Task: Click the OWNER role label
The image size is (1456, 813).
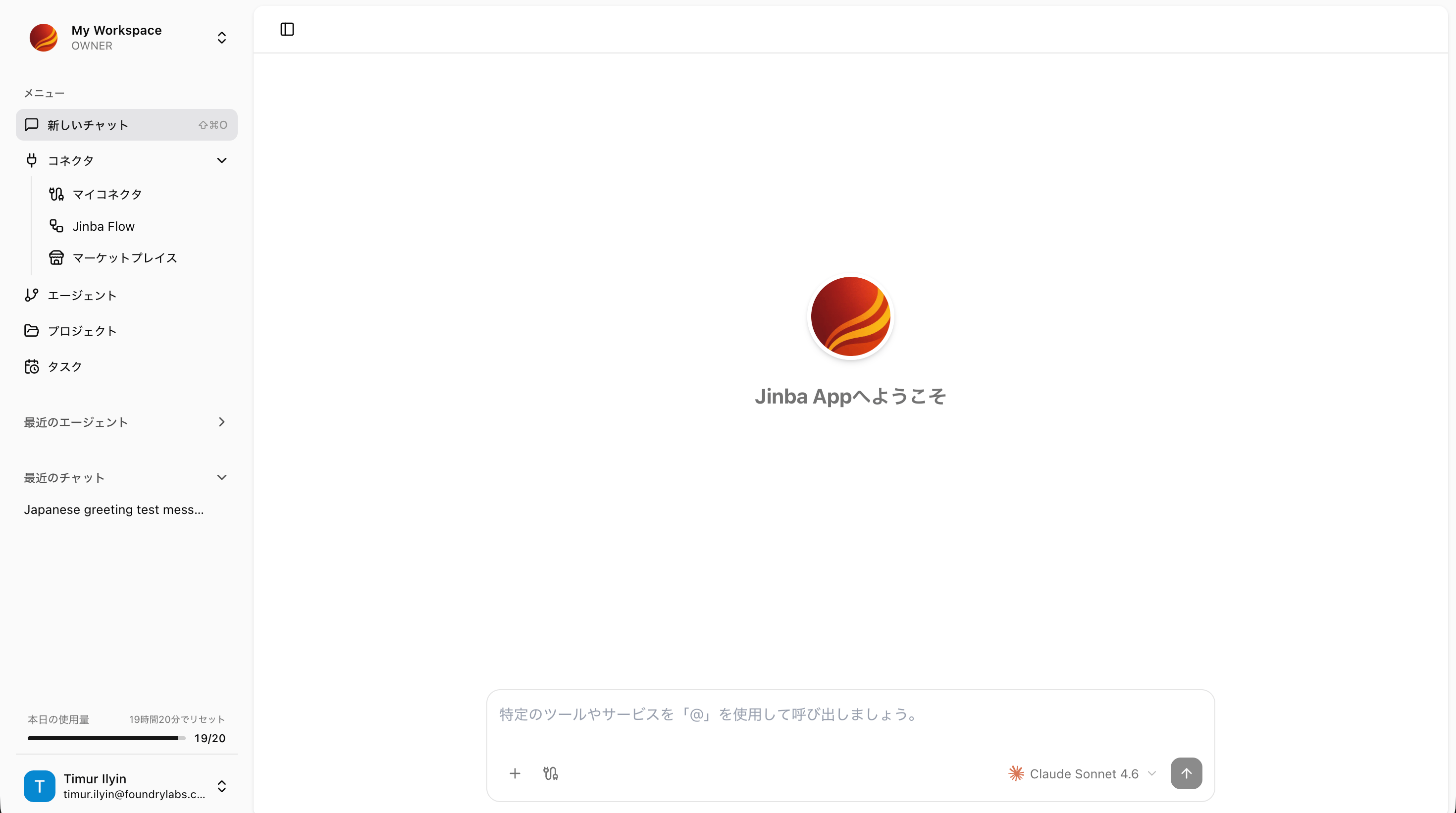Action: click(92, 46)
